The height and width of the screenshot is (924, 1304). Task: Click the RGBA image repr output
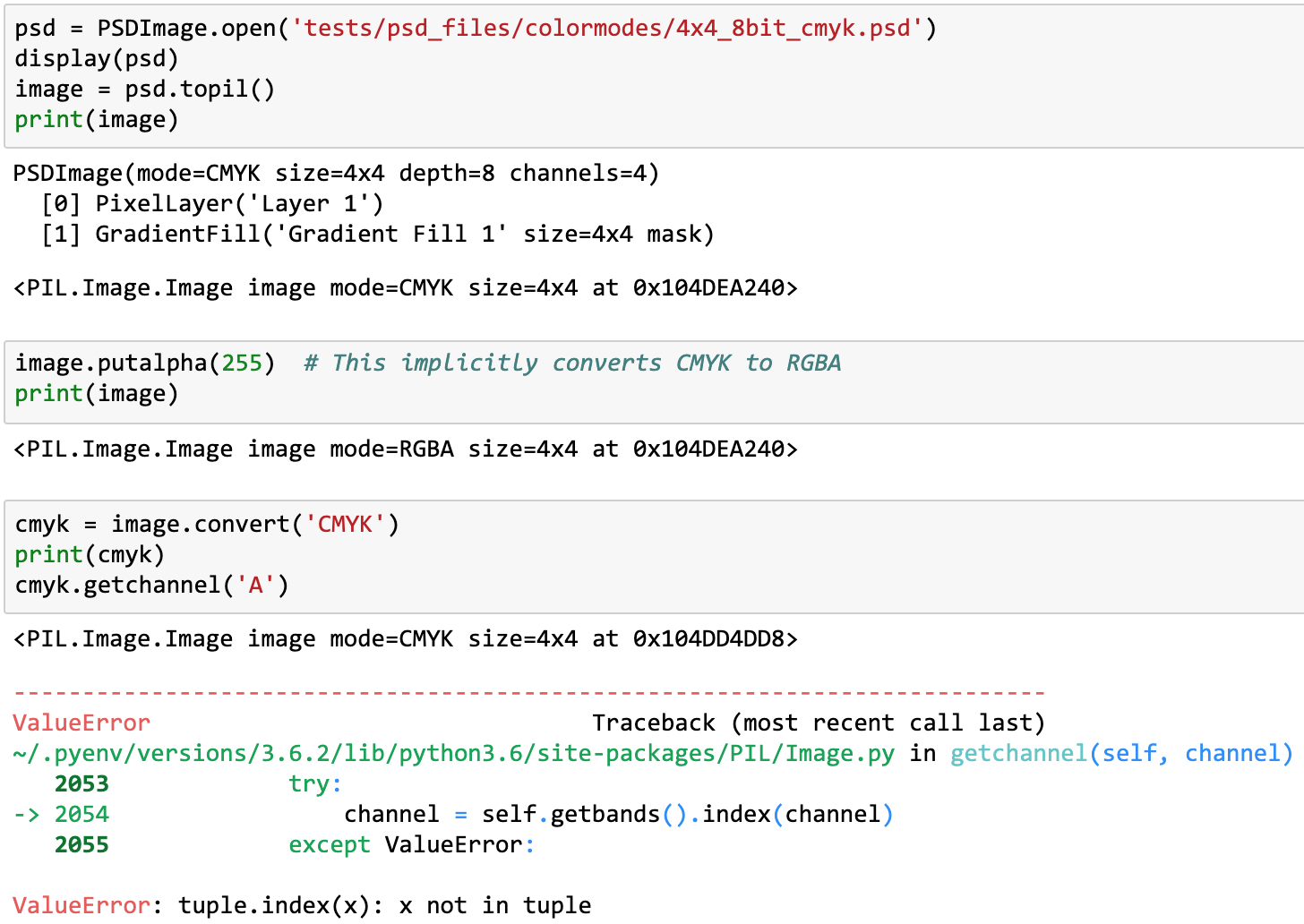(x=403, y=449)
